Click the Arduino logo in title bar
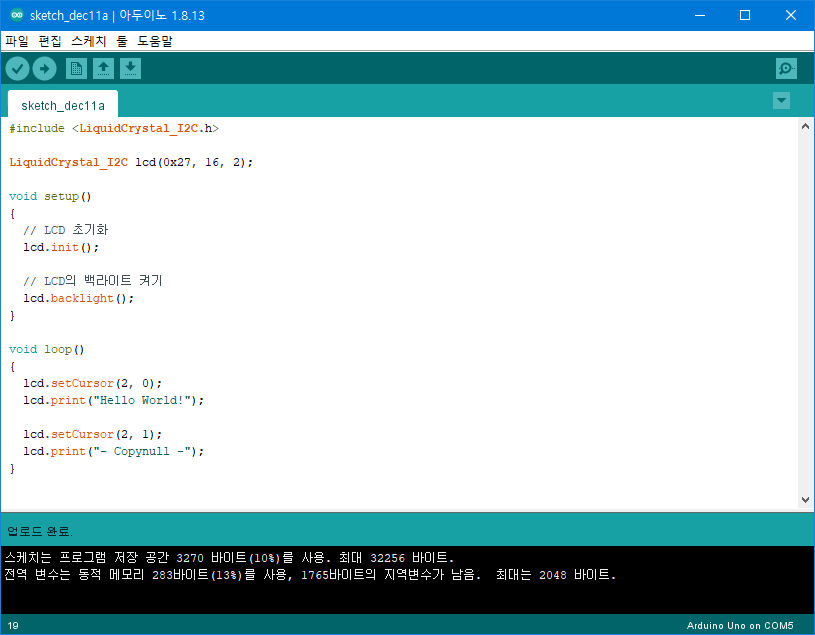 (17, 15)
